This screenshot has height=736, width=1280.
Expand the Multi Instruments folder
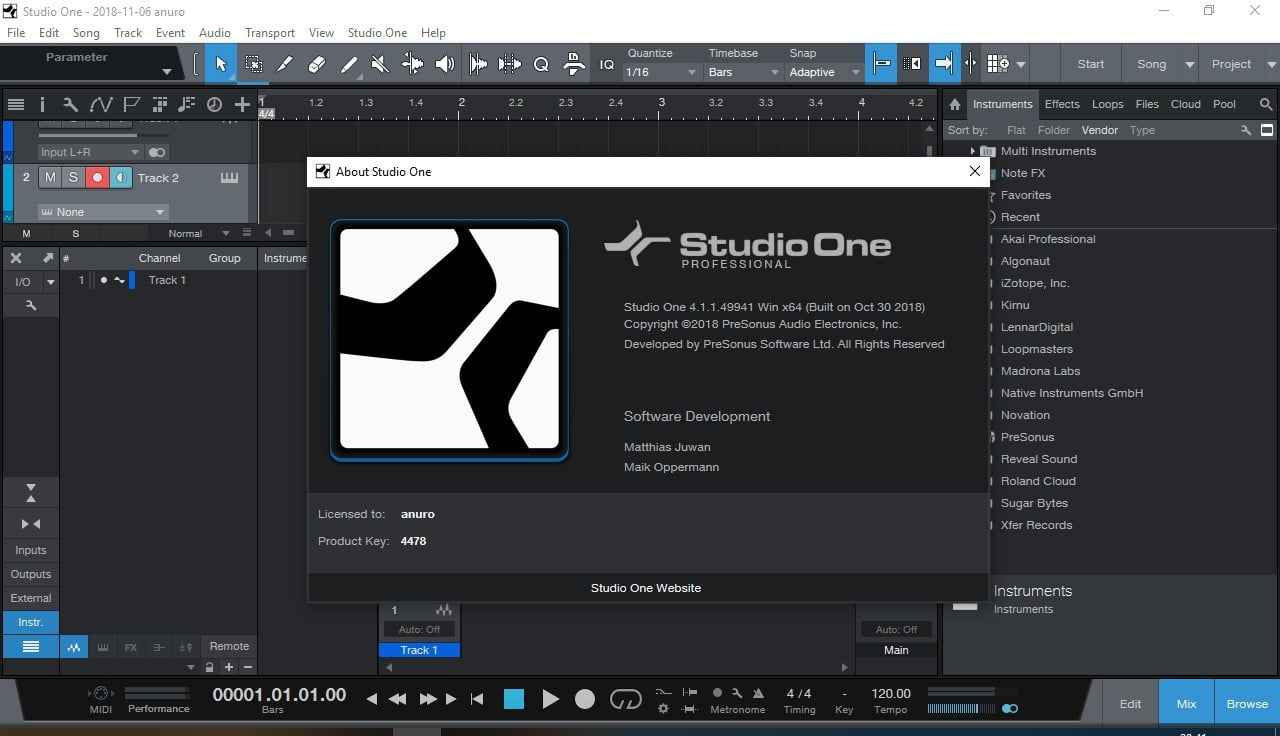(x=972, y=151)
